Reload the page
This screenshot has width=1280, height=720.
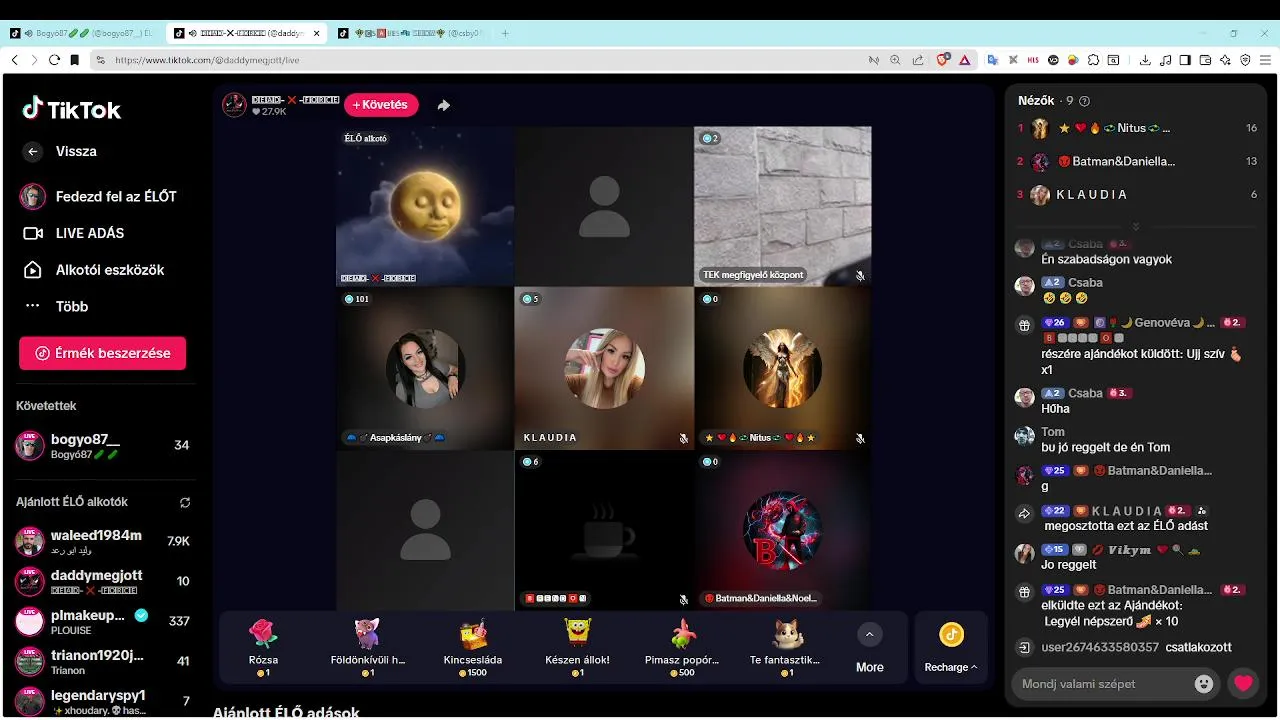pyautogui.click(x=54, y=60)
